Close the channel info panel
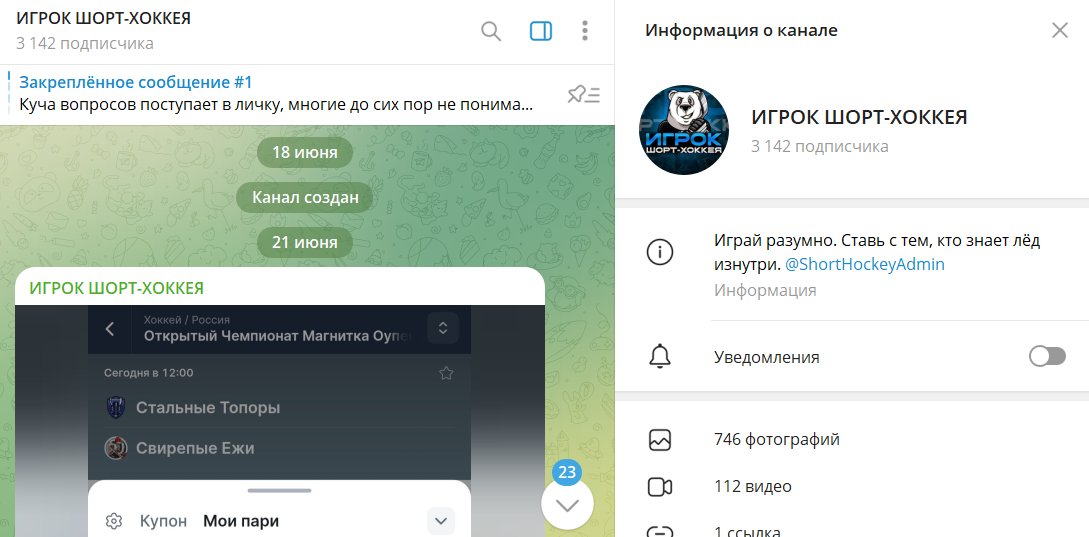Image resolution: width=1089 pixels, height=537 pixels. coord(1060,30)
